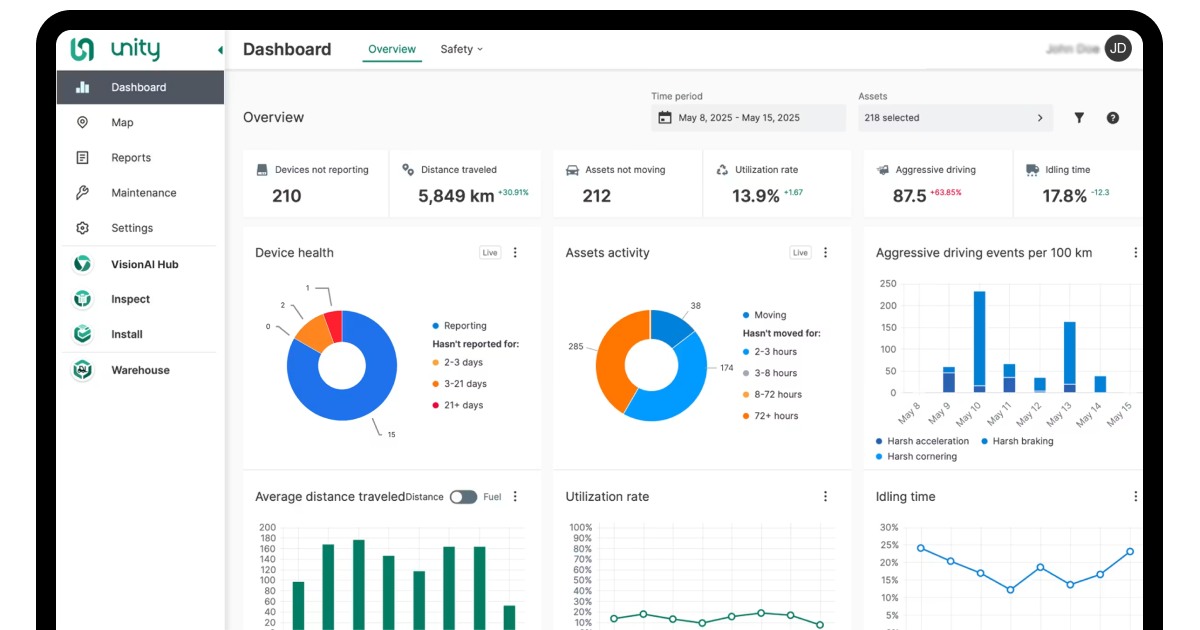Go to Reports in sidebar
This screenshot has width=1200, height=630.
coord(140,157)
